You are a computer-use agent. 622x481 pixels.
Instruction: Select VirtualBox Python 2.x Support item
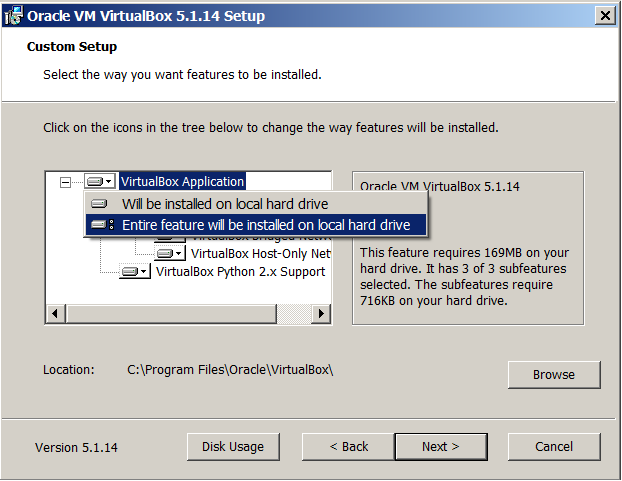coord(240,272)
